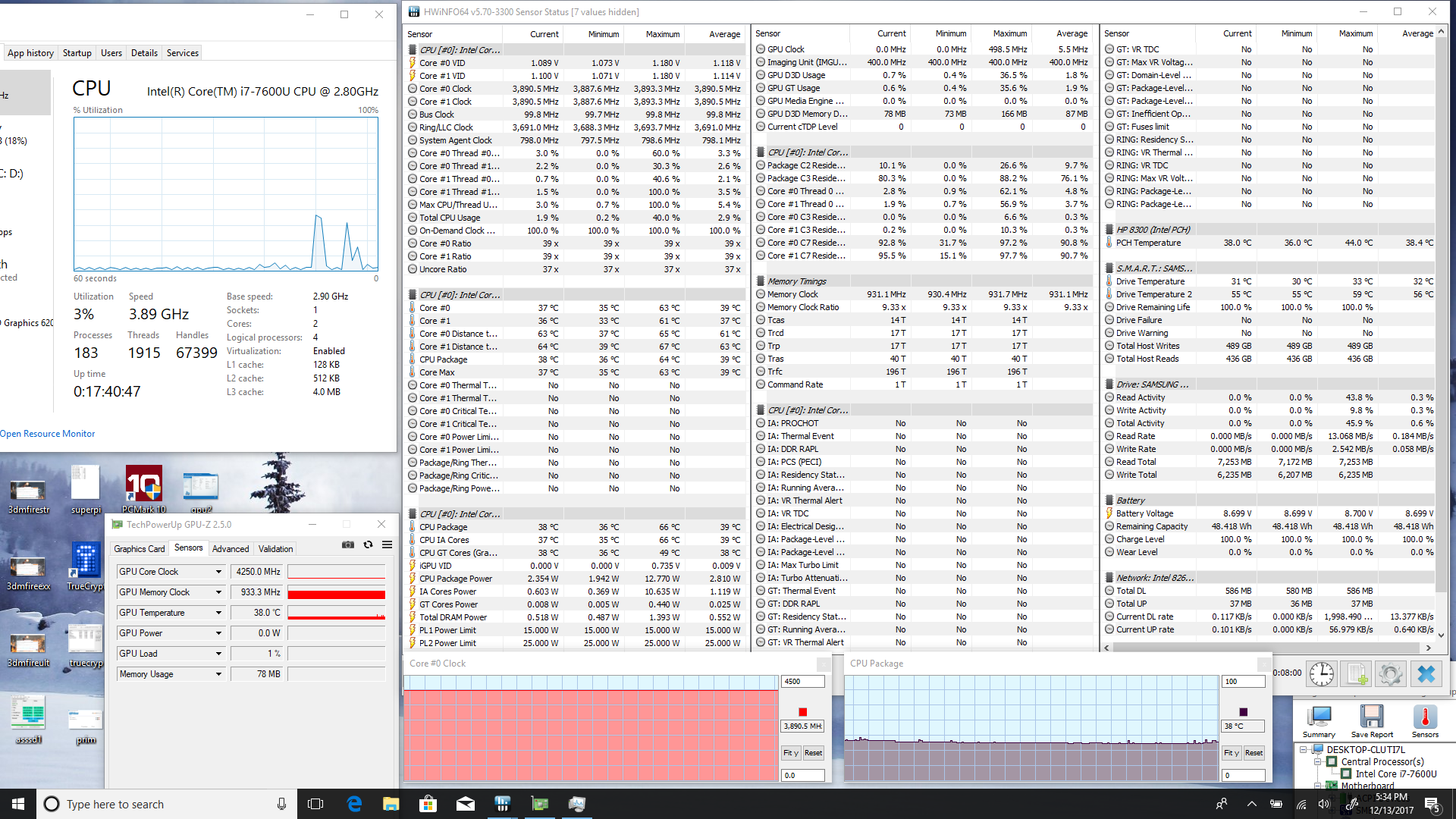Open Microsoft Edge from the taskbar
The width and height of the screenshot is (1456, 819).
(353, 804)
